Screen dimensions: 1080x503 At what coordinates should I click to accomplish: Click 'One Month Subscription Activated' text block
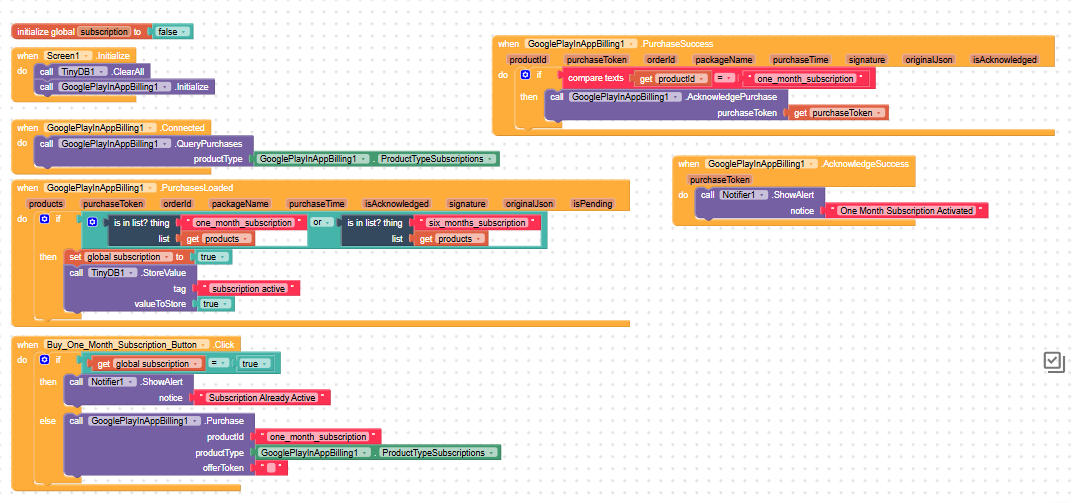point(906,210)
